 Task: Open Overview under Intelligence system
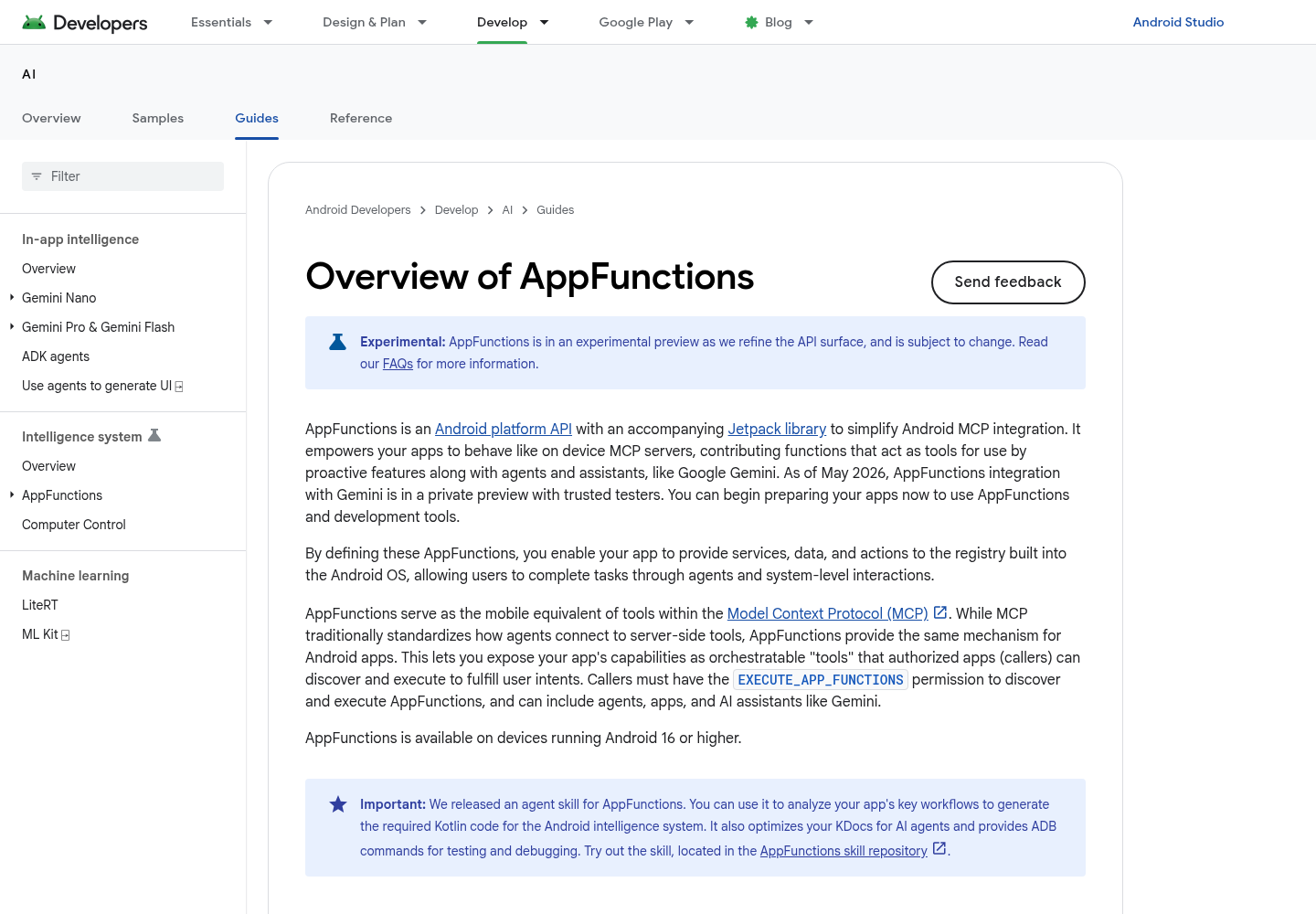pyautogui.click(x=48, y=466)
